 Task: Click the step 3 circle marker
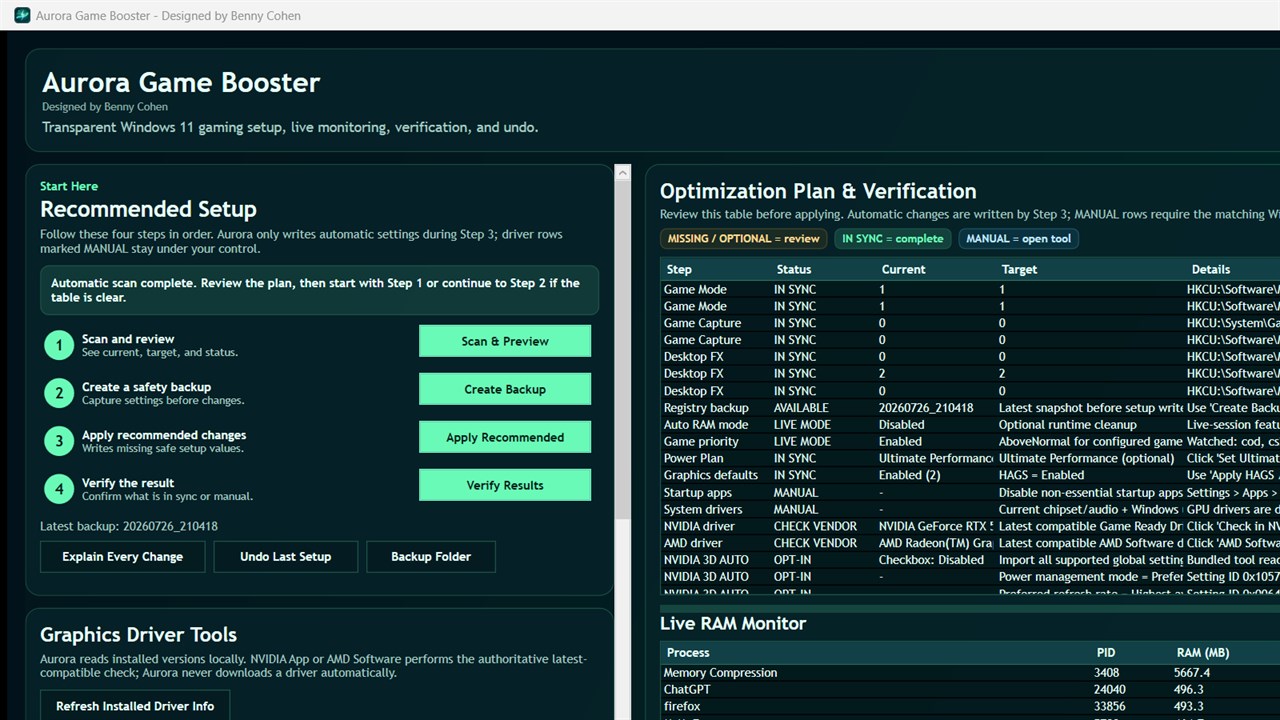coord(59,441)
